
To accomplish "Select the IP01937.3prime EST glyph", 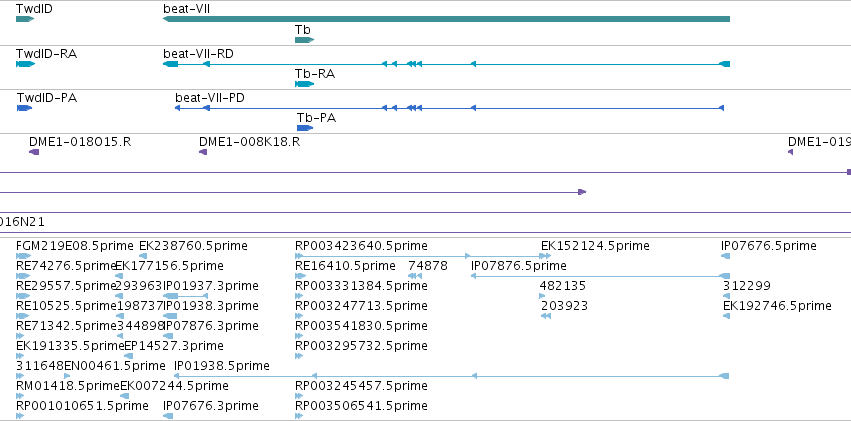I will 186,296.
